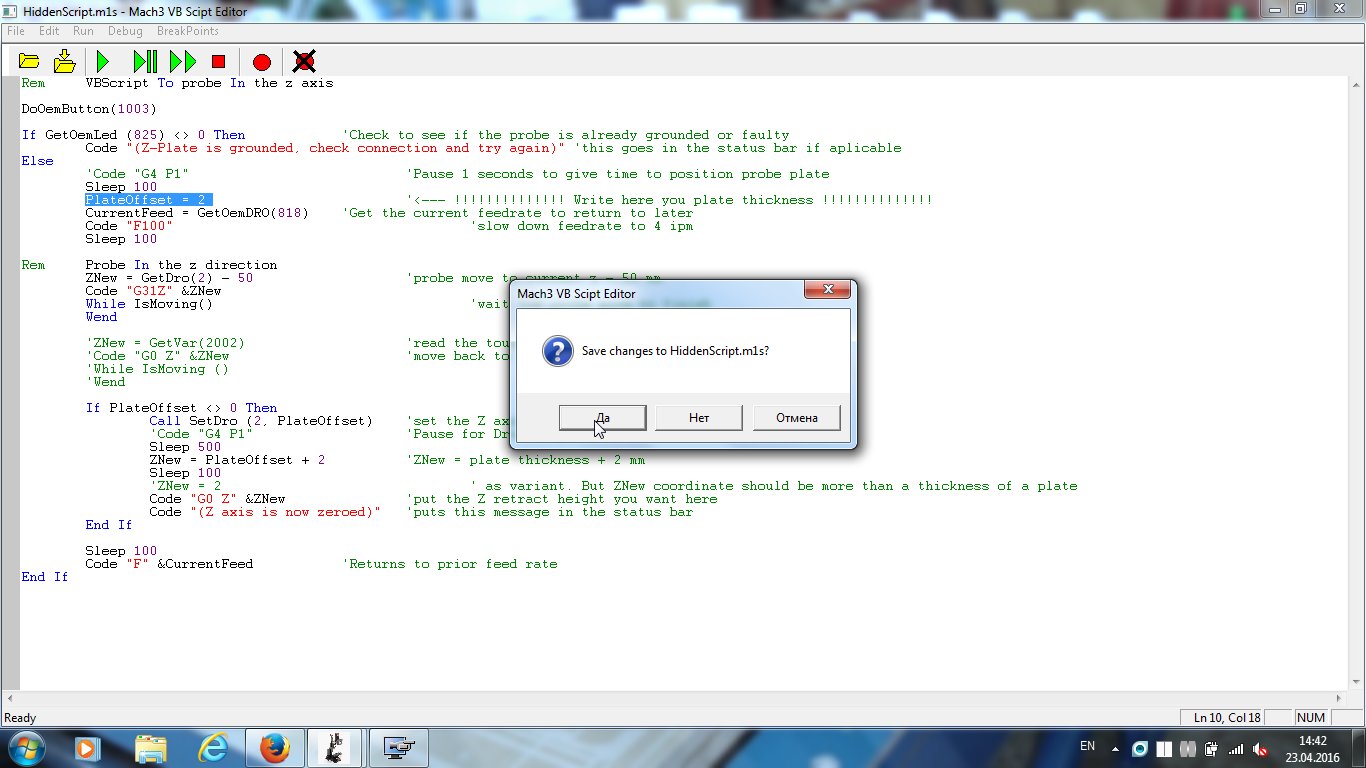Click the string "(Z axis is now zeroed)"

[286, 512]
